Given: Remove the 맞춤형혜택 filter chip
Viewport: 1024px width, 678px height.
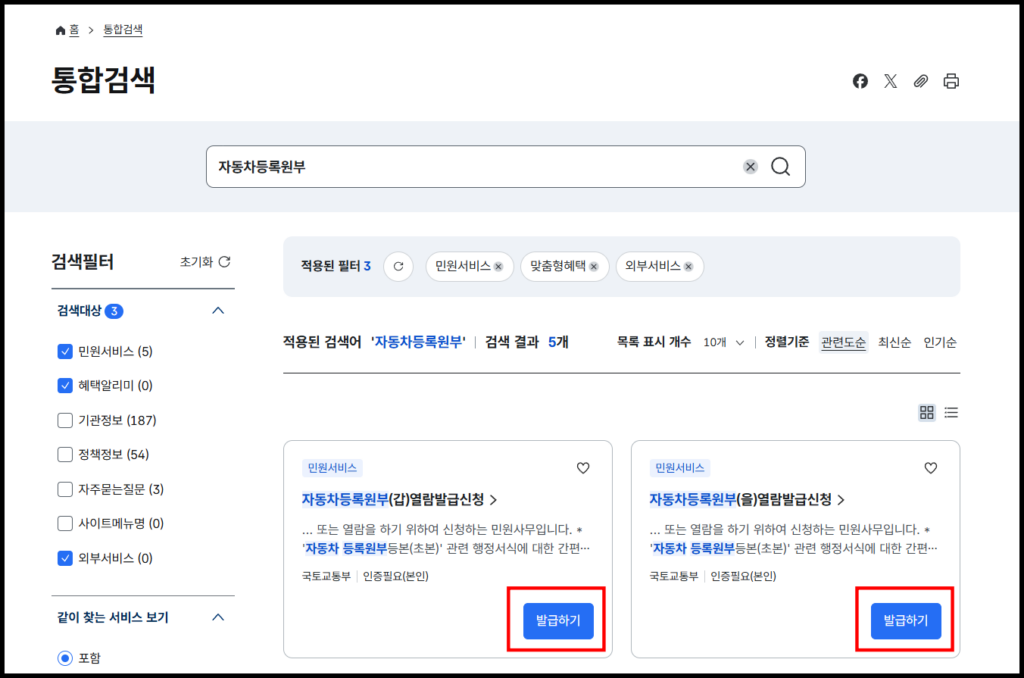Looking at the screenshot, I should click(593, 267).
